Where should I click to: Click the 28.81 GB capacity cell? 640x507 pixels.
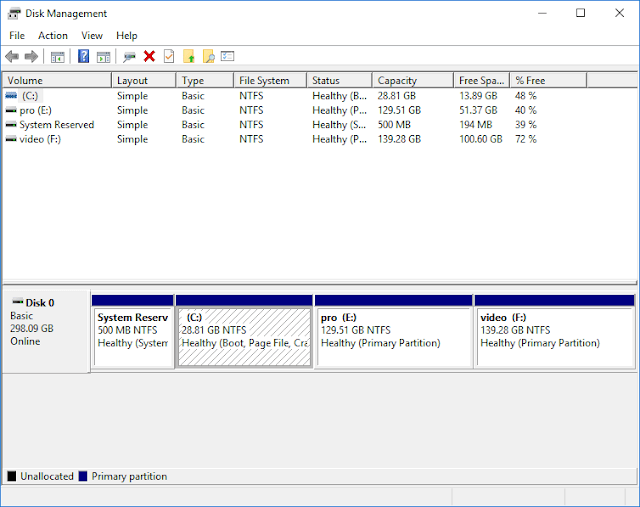coord(397,96)
